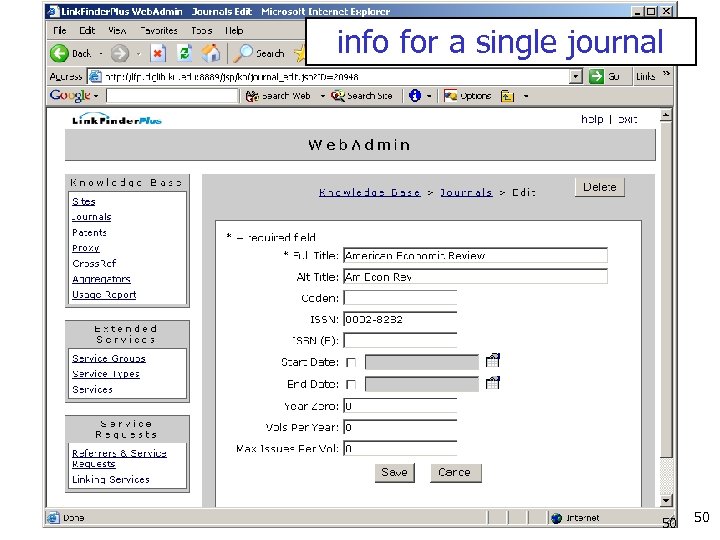Viewport: 720px width, 540px height.
Task: Click the Google toolbar logo
Action: [70, 95]
